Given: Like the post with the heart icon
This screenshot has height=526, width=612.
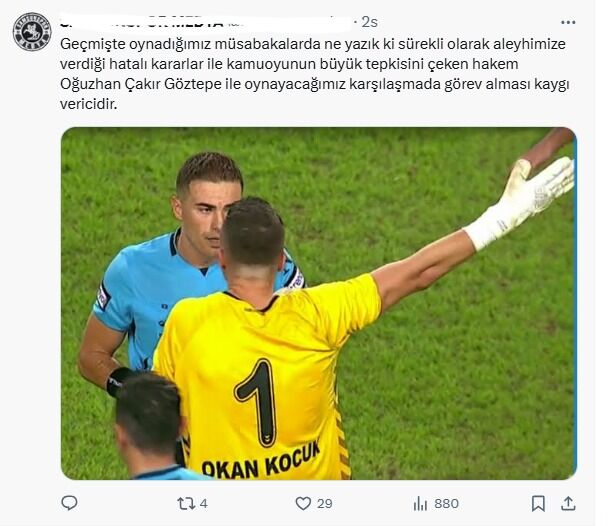Looking at the screenshot, I should click(x=303, y=503).
